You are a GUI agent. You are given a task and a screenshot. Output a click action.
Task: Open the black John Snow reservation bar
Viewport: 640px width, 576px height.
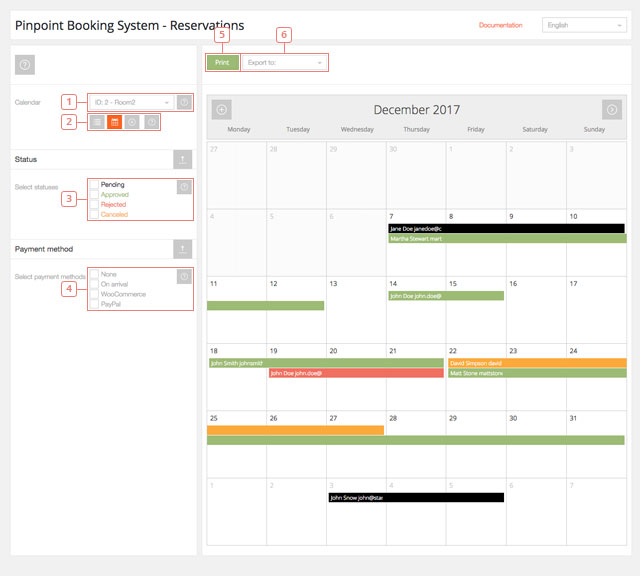[x=416, y=498]
